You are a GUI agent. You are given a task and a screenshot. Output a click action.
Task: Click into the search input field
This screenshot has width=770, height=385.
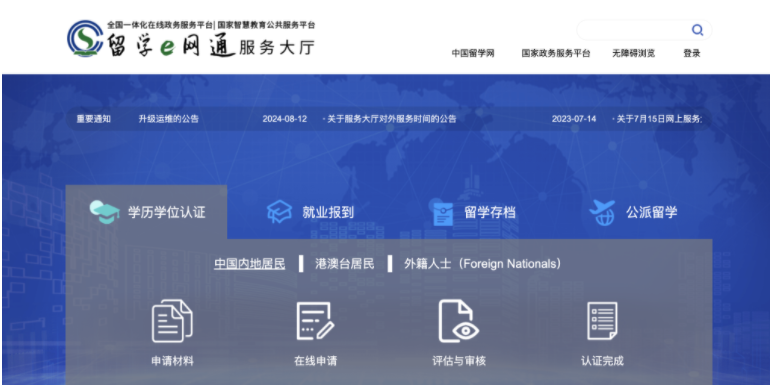[x=634, y=30]
